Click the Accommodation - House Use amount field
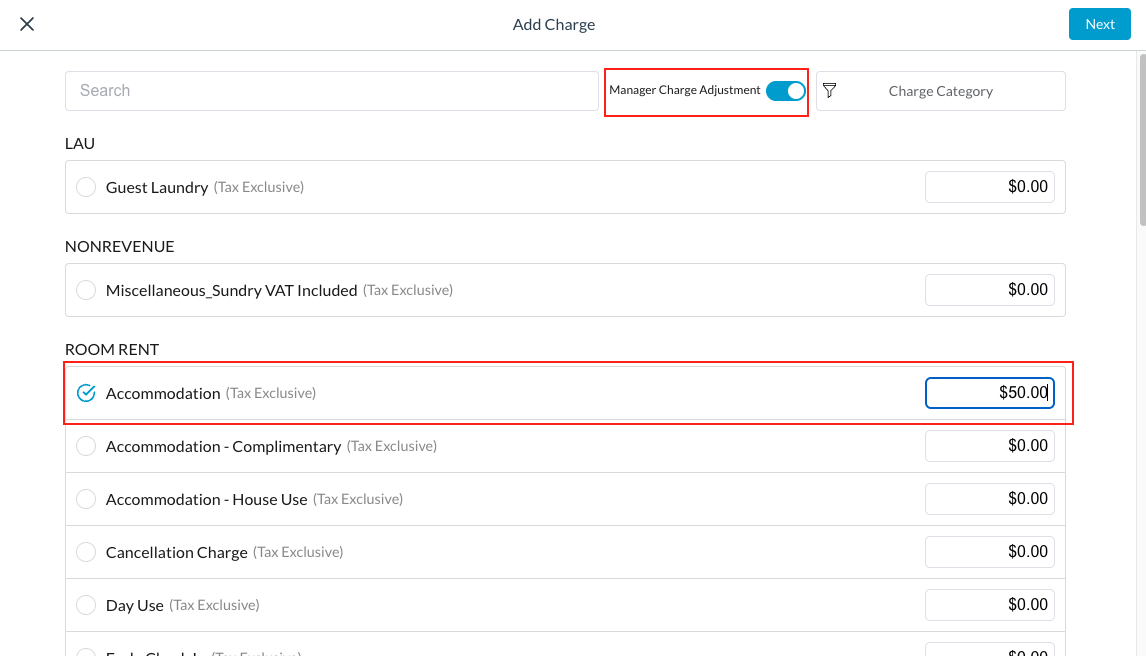Viewport: 1146px width, 656px height. pos(989,499)
